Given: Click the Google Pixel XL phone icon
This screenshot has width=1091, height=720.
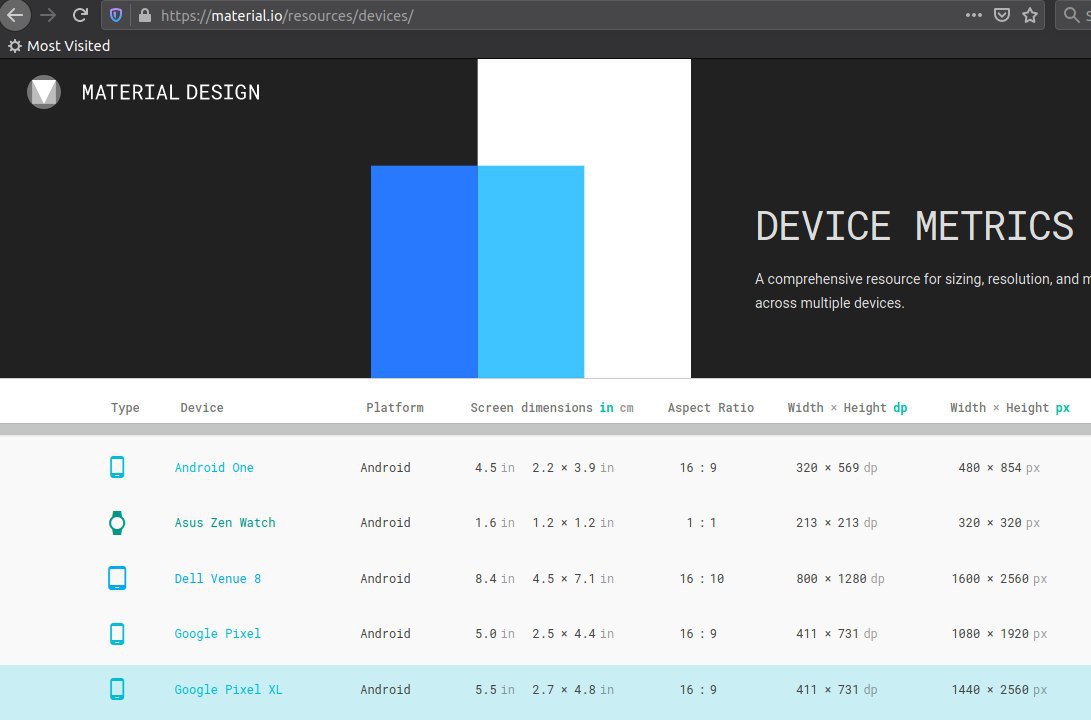Looking at the screenshot, I should [x=117, y=689].
